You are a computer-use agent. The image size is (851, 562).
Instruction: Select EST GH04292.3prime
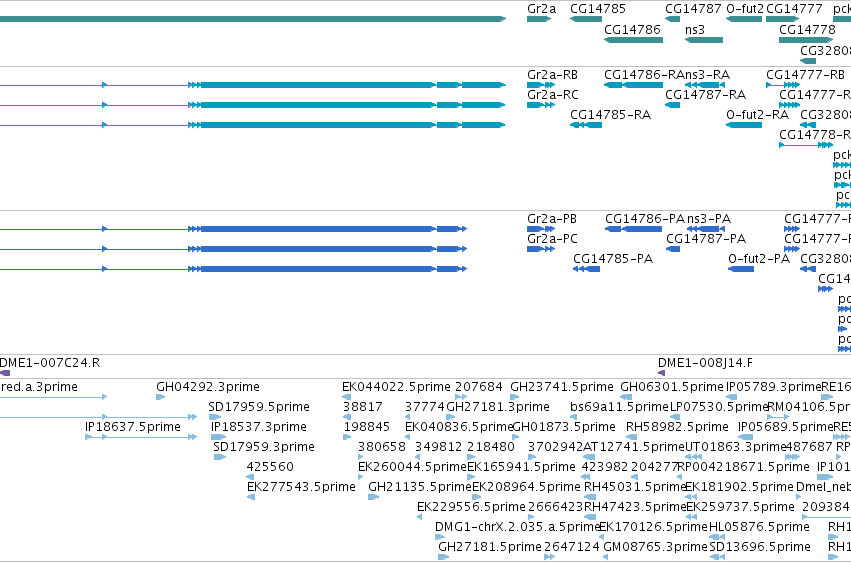pyautogui.click(x=208, y=387)
